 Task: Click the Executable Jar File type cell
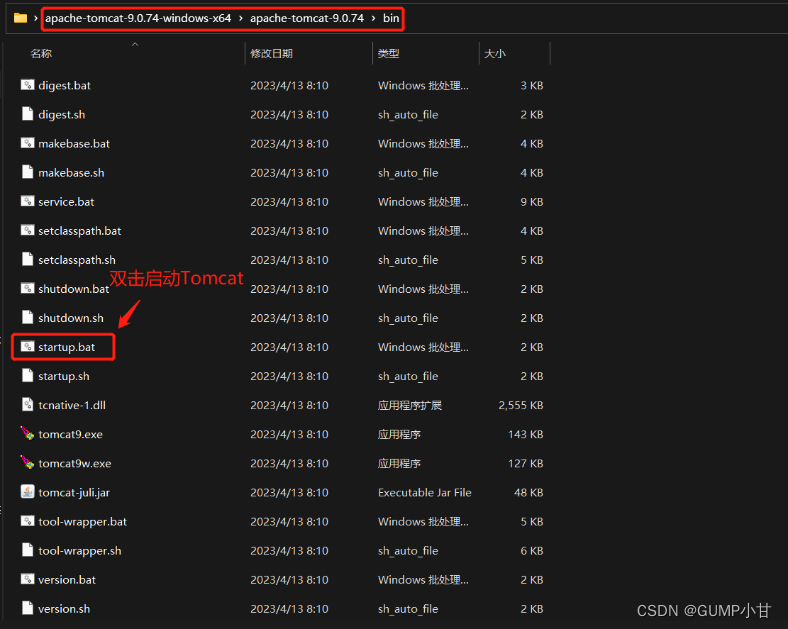tap(425, 492)
